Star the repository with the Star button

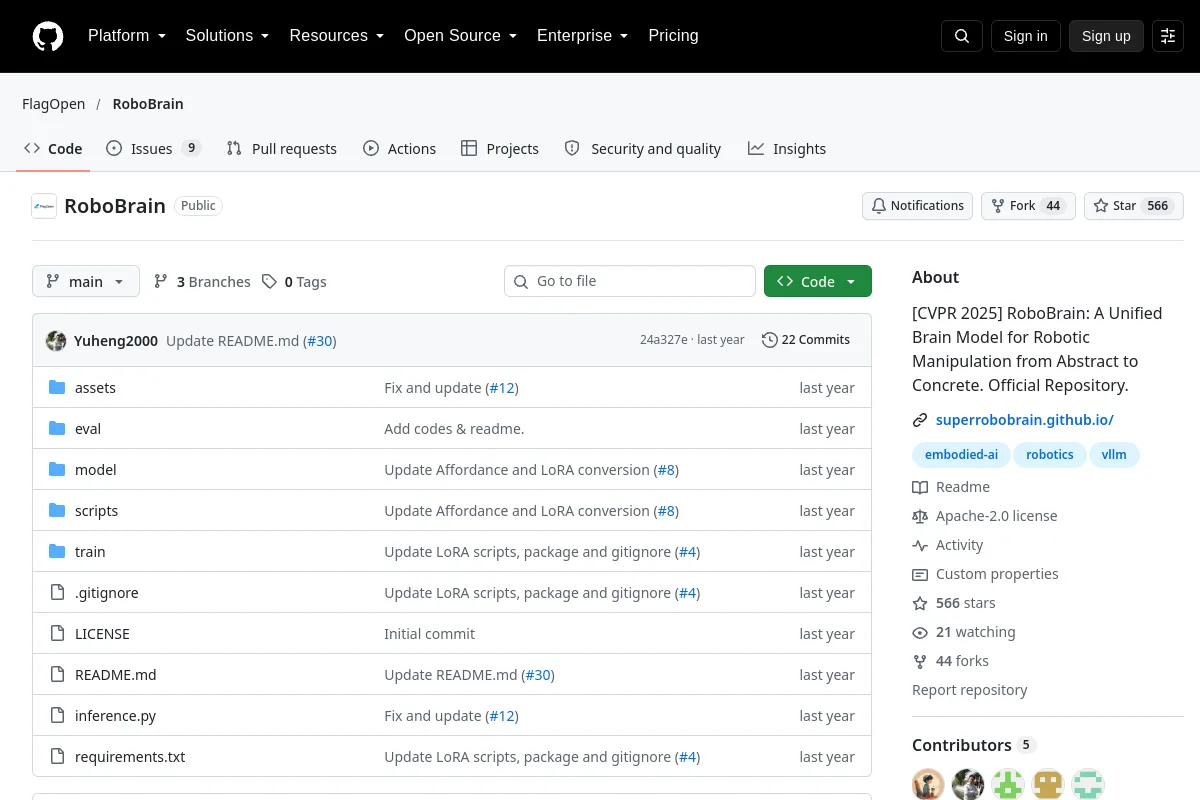pos(1134,206)
